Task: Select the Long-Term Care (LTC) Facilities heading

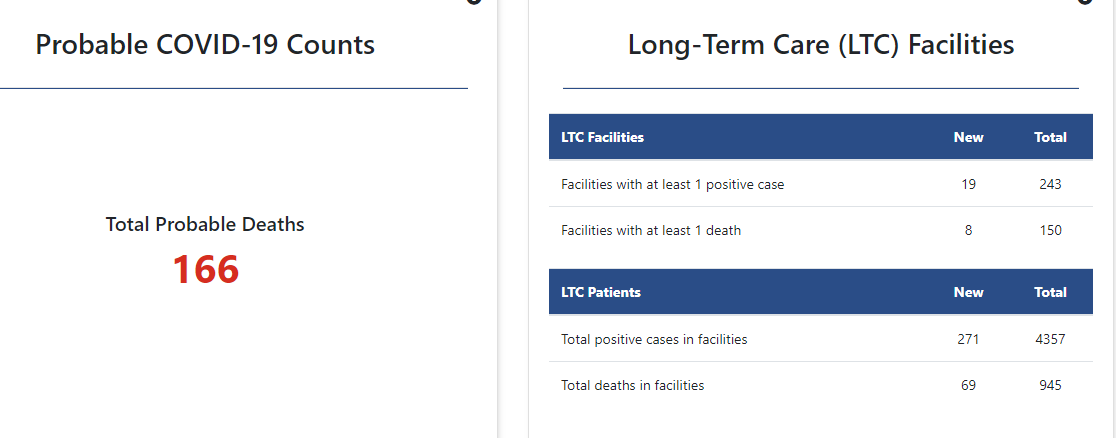Action: 821,45
